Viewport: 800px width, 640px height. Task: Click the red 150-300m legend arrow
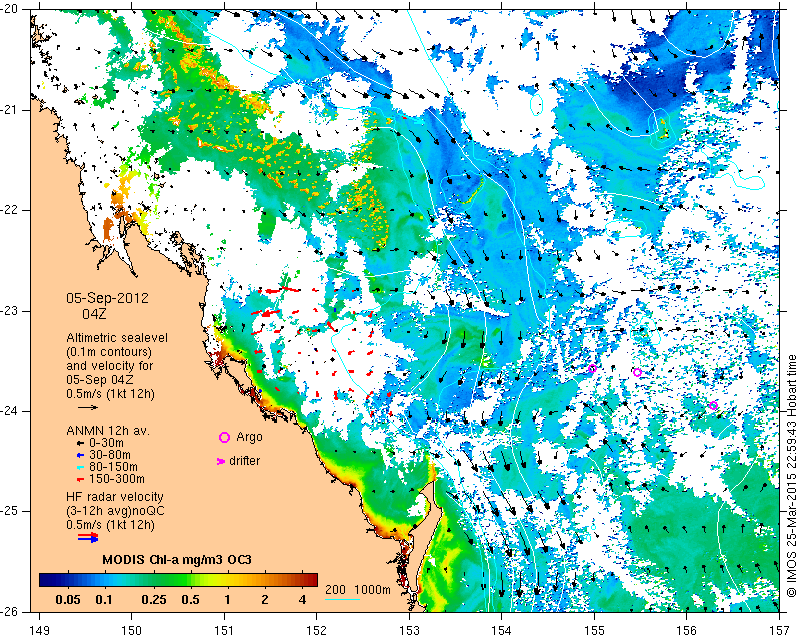pyautogui.click(x=80, y=480)
